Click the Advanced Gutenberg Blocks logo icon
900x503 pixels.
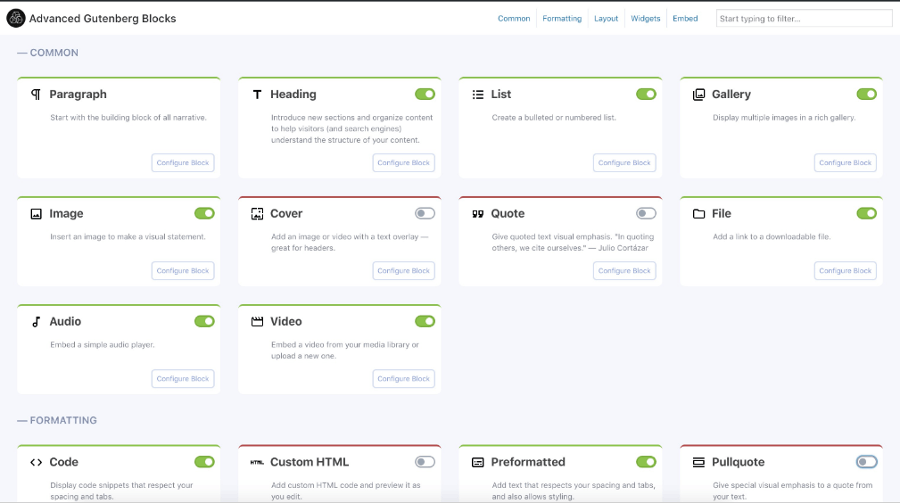(x=15, y=18)
